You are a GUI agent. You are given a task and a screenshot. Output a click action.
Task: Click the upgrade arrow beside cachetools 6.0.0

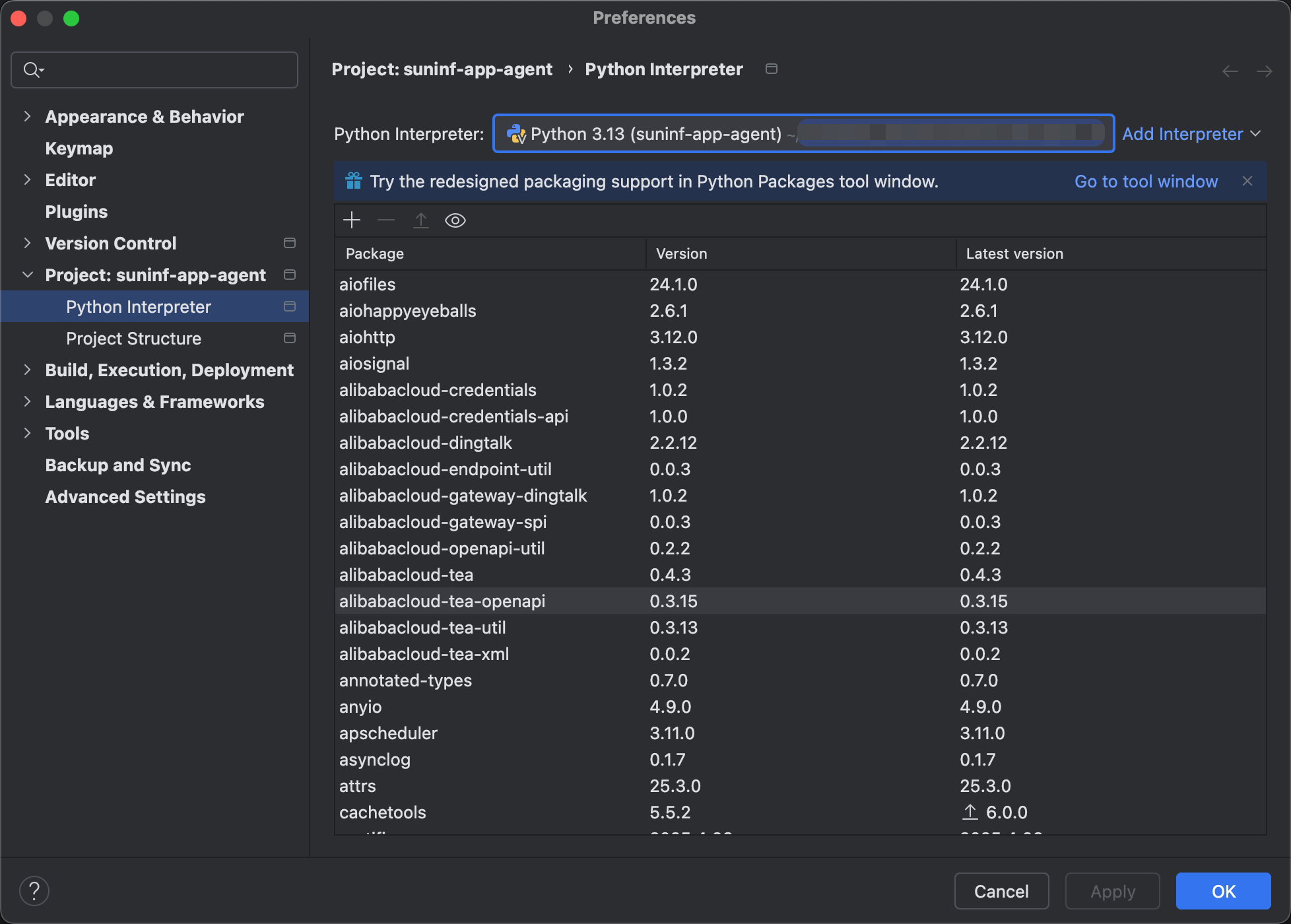click(x=970, y=812)
